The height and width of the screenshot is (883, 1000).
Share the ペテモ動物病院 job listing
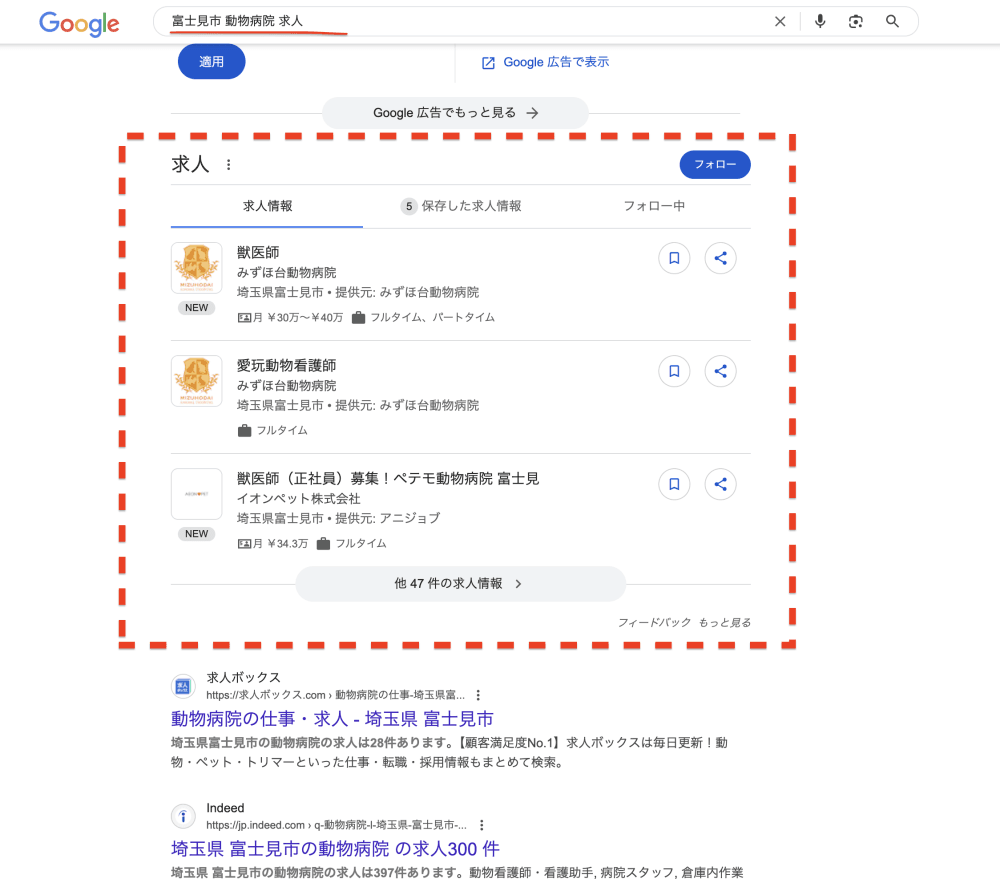coord(720,484)
